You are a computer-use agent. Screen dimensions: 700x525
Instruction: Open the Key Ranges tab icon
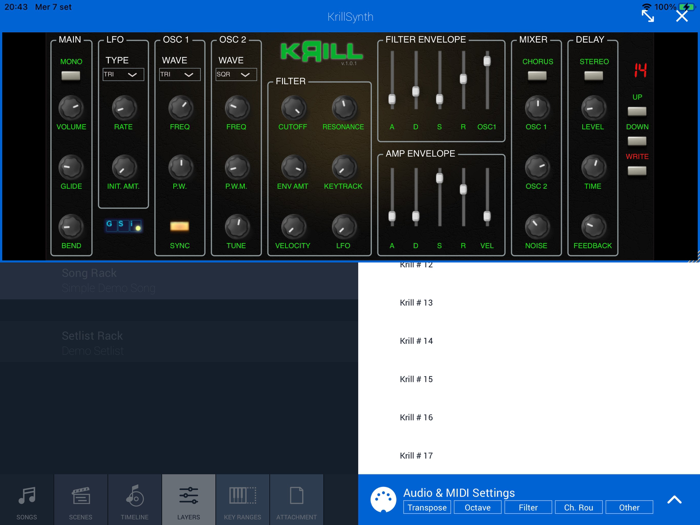coord(242,496)
